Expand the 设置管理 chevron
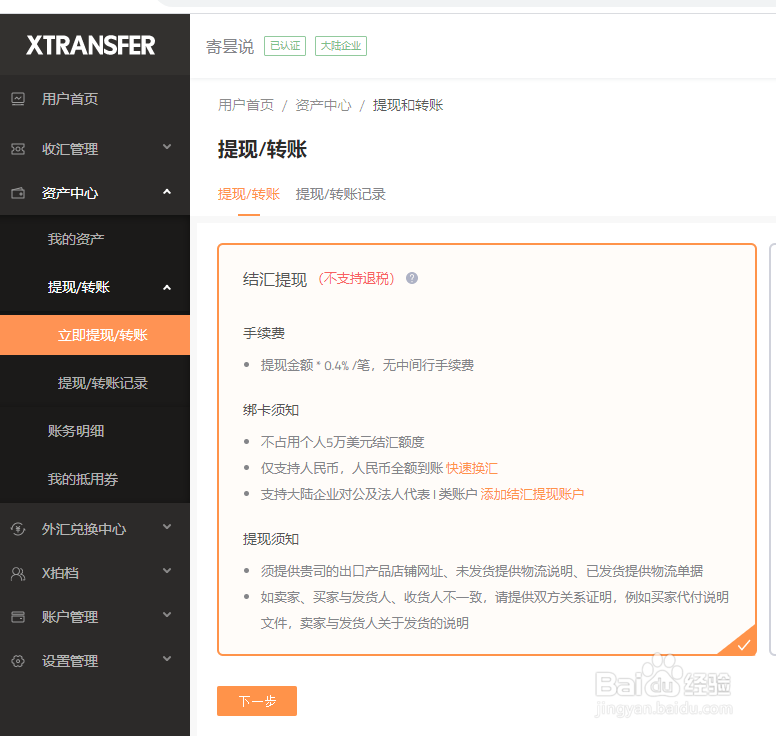The height and width of the screenshot is (736, 776). point(167,659)
